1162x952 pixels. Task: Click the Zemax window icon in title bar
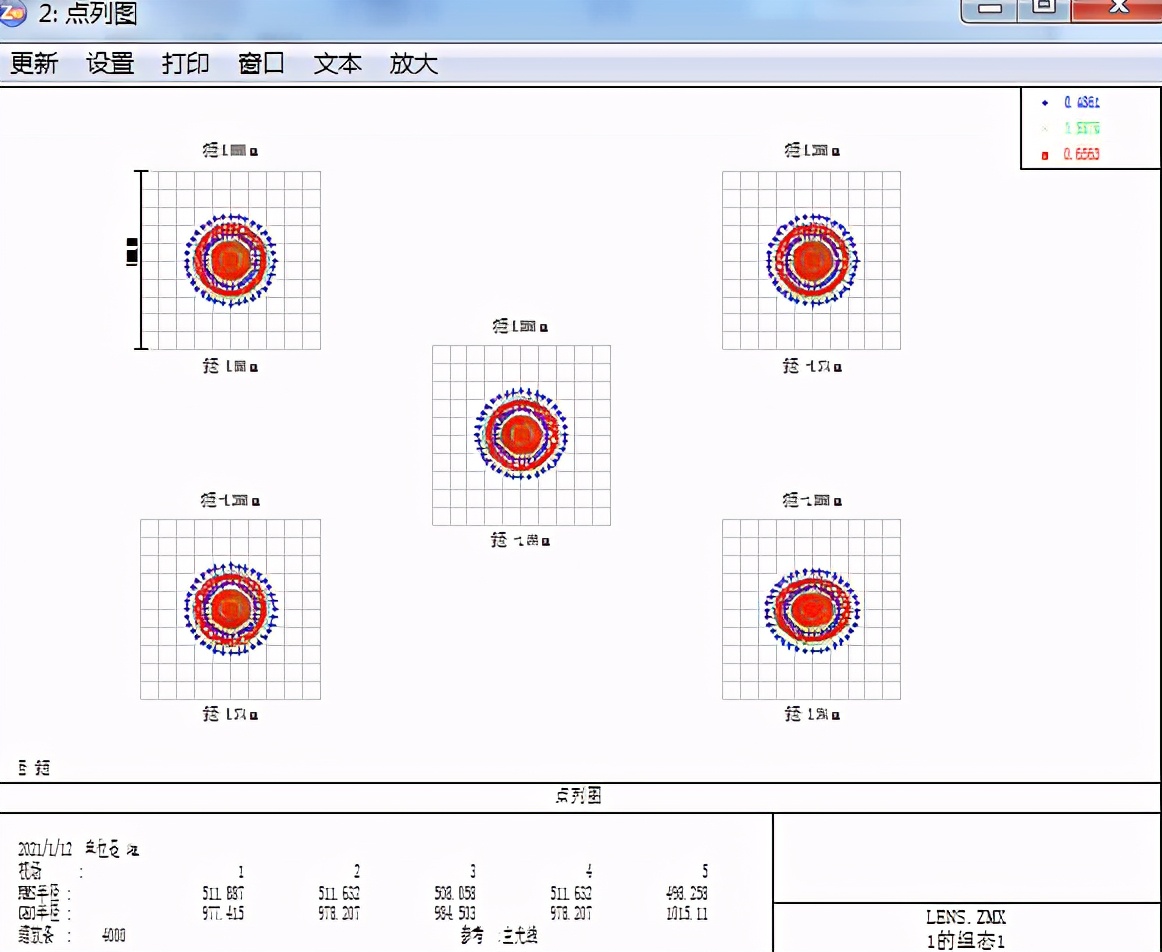coord(14,13)
